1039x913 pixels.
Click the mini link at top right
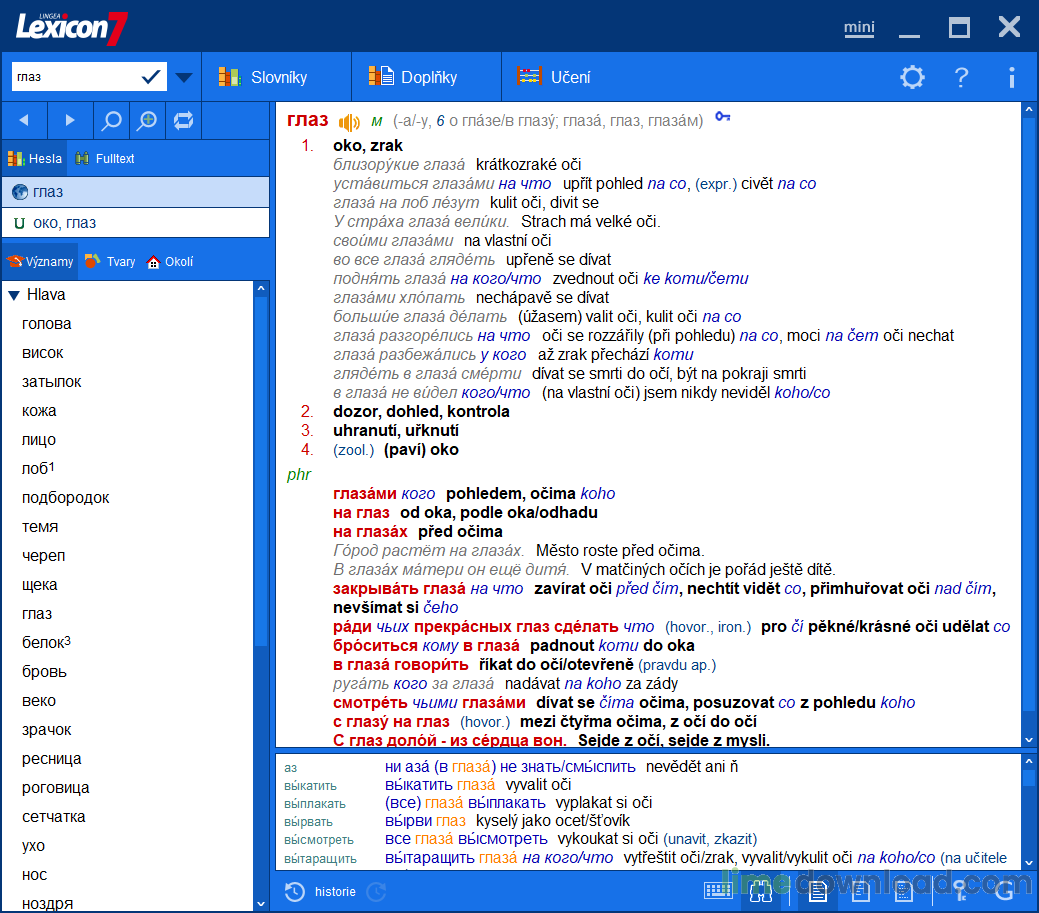859,27
